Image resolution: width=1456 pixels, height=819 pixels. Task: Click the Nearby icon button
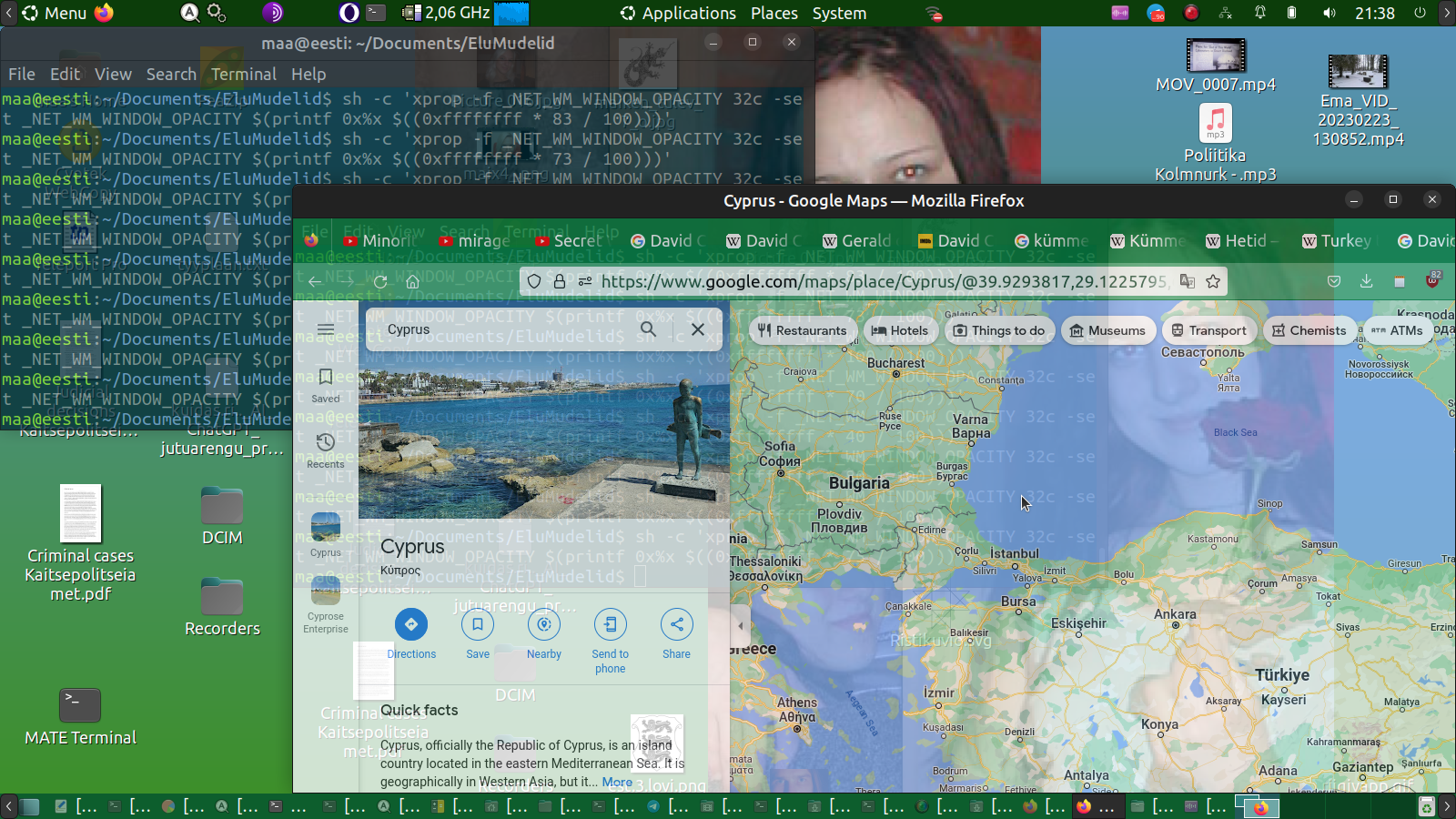pos(544,625)
